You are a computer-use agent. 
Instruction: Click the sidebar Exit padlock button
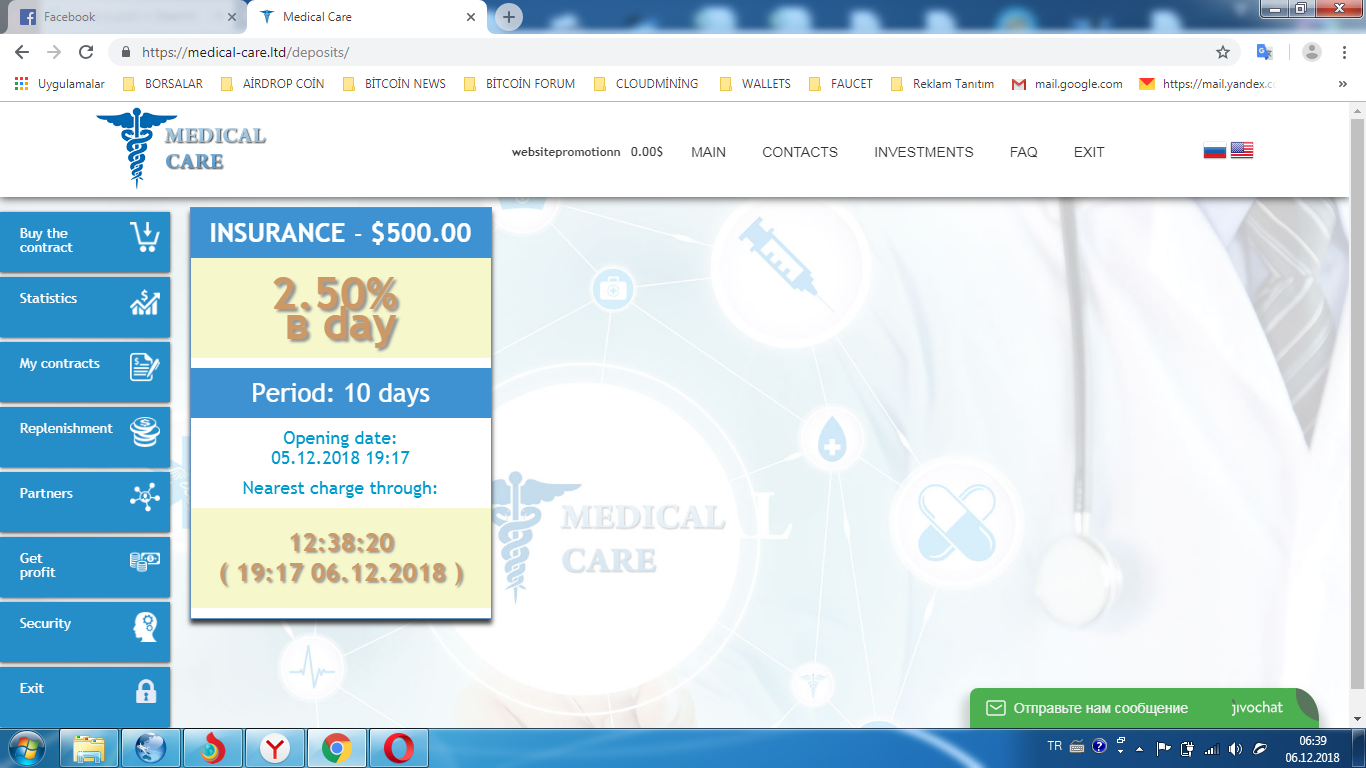pos(85,695)
